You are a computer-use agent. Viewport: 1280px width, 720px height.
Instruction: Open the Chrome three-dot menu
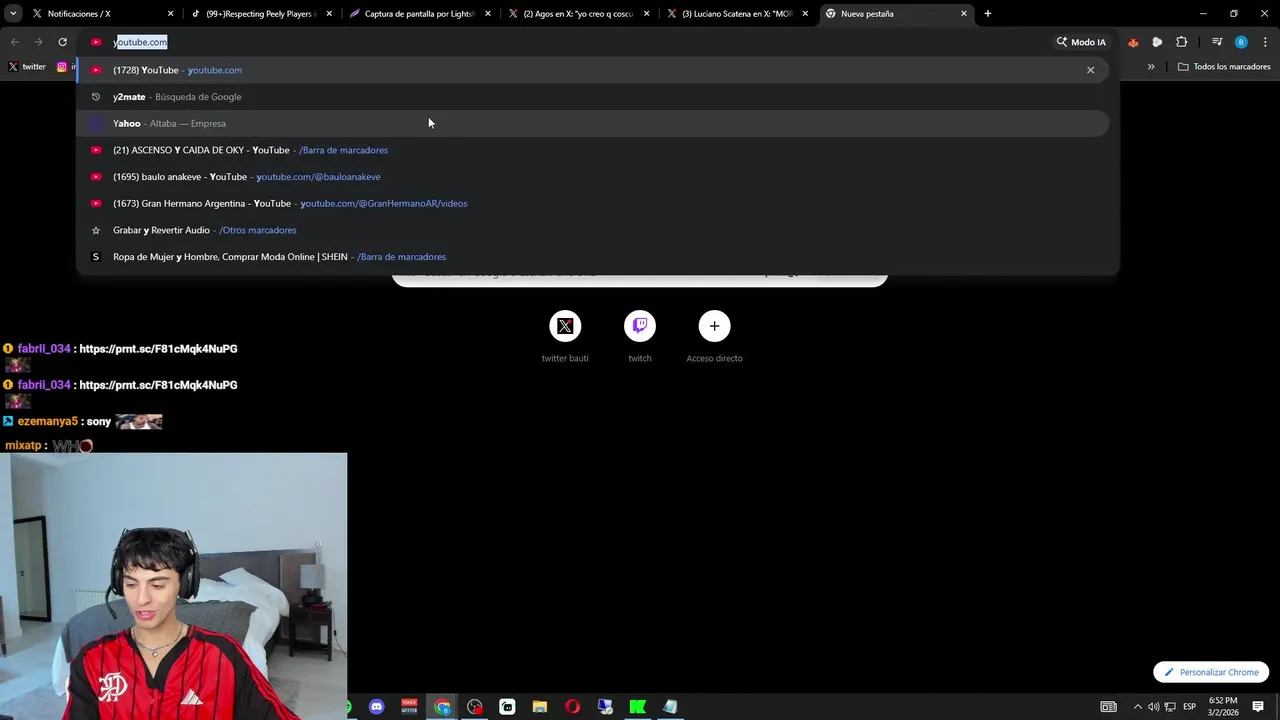1265,42
